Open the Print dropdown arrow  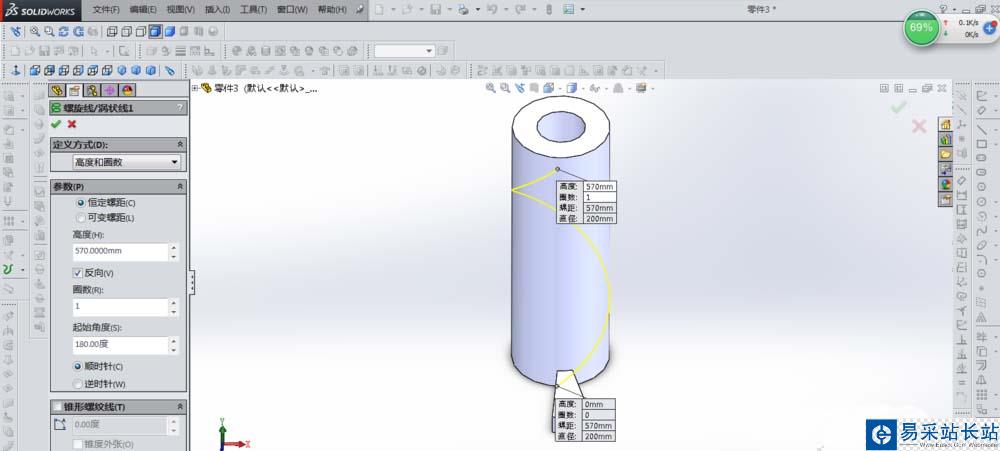(478, 10)
